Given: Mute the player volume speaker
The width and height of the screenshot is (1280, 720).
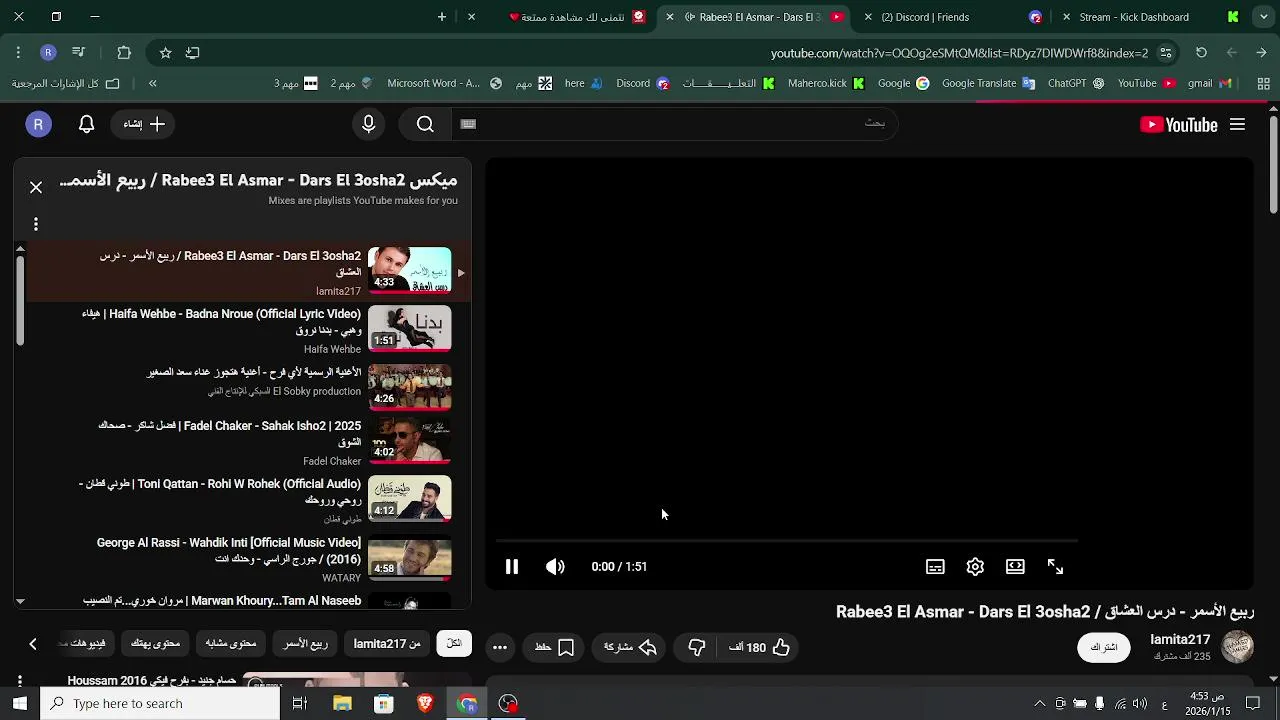Looking at the screenshot, I should click(x=555, y=567).
